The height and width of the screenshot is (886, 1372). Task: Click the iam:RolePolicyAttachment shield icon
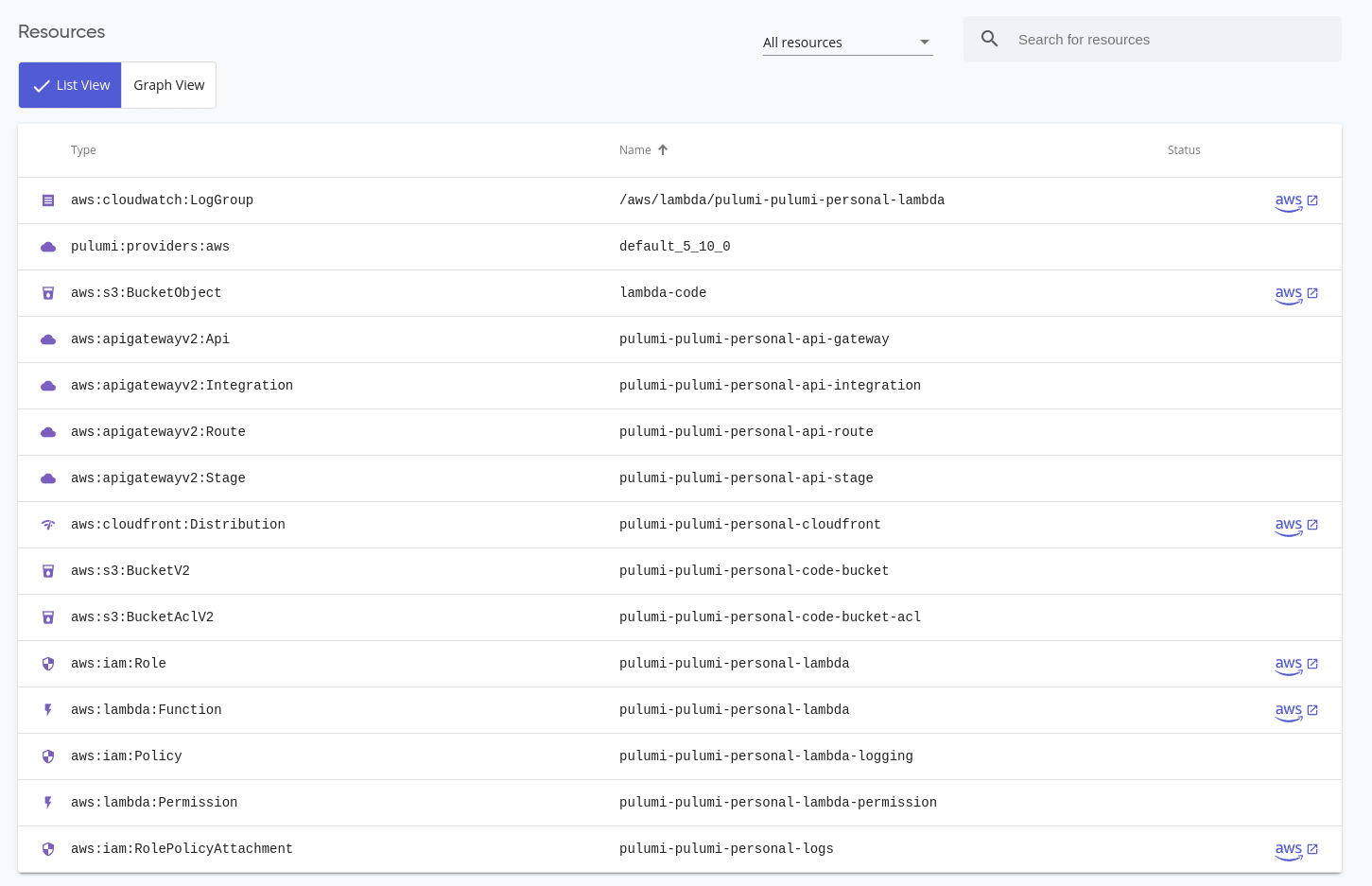point(48,849)
